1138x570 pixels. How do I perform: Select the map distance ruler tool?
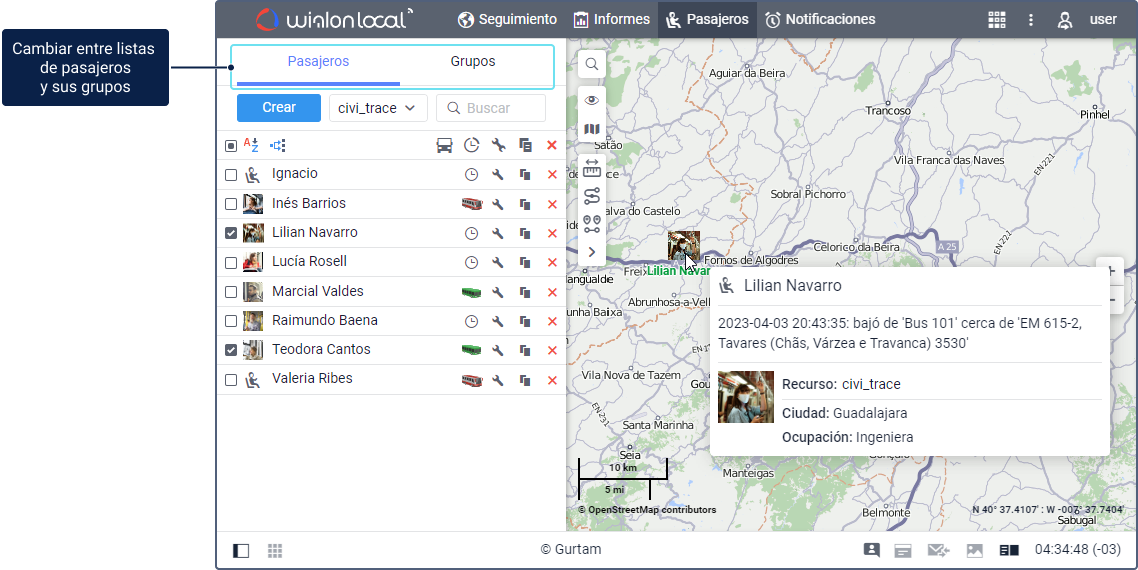click(592, 168)
